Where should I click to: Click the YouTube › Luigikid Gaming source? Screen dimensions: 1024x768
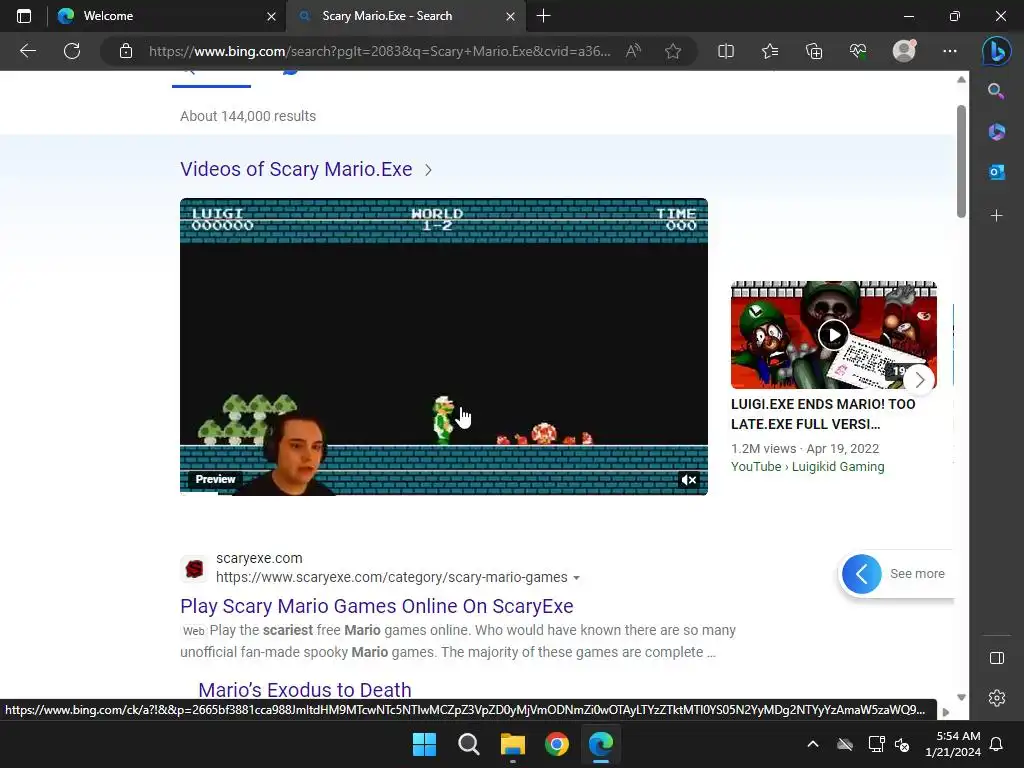[807, 466]
